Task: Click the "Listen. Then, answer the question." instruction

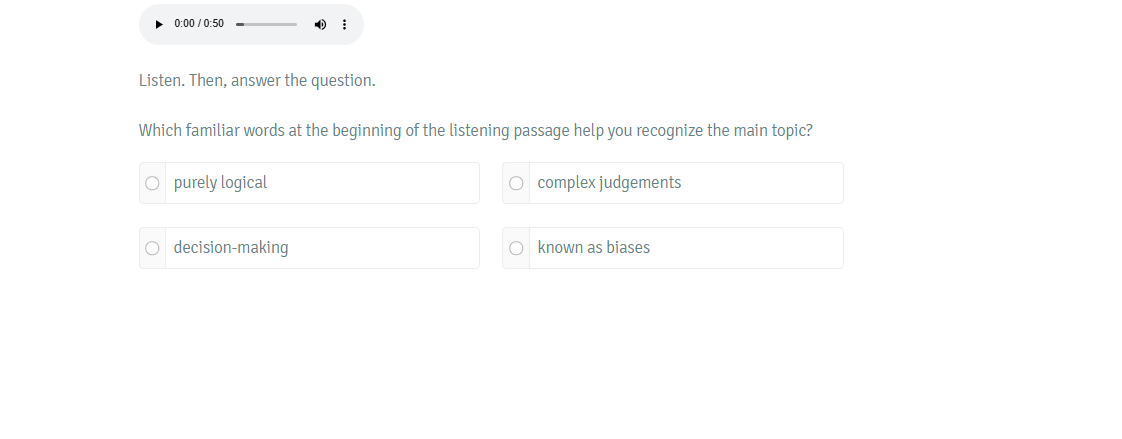Action: pyautogui.click(x=257, y=81)
